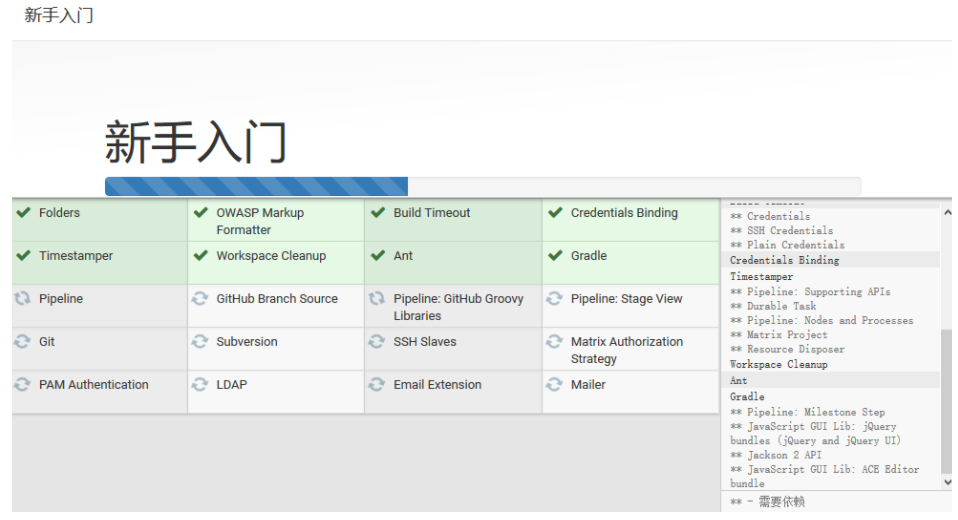This screenshot has height=520, width=958.
Task: Click the installation progress bar
Action: point(483,186)
